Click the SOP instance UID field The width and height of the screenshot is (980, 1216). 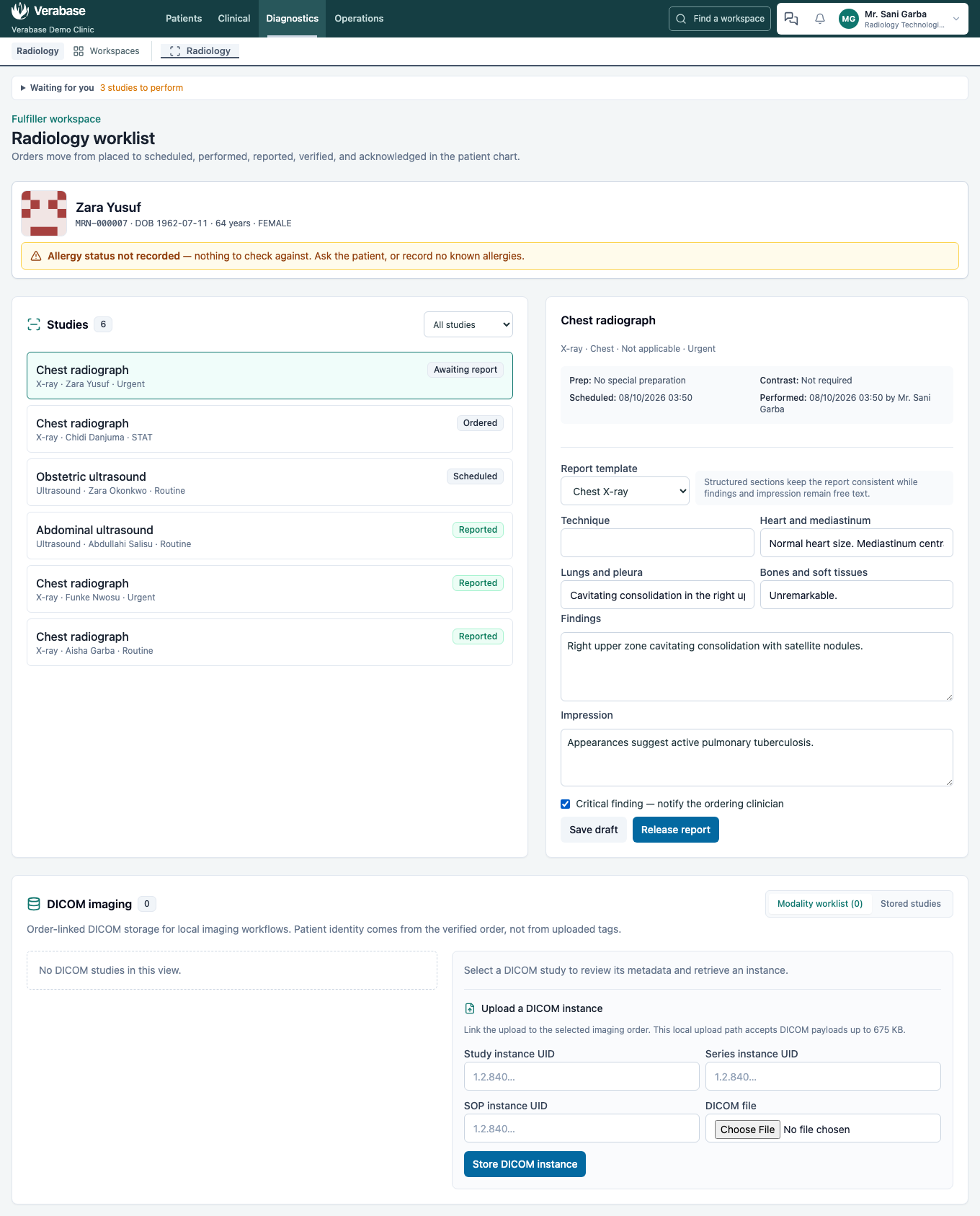coord(582,1128)
